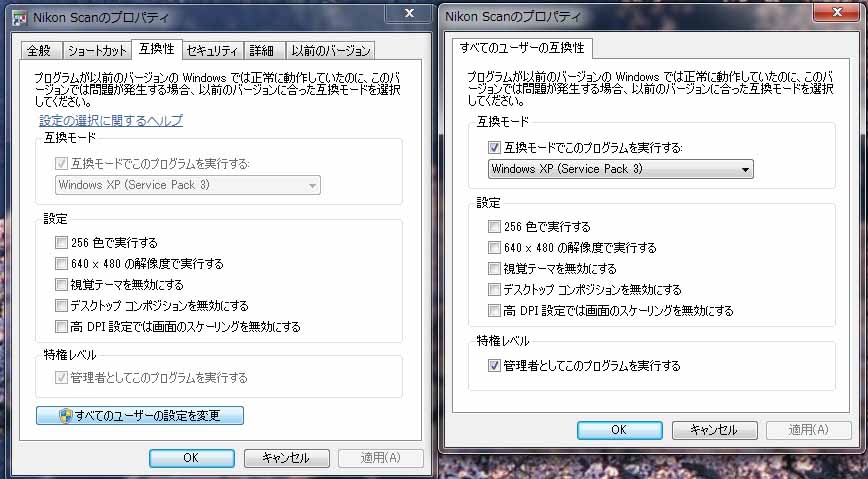868x479 pixels.
Task: Select the 互換性 tab
Action: coord(157,49)
